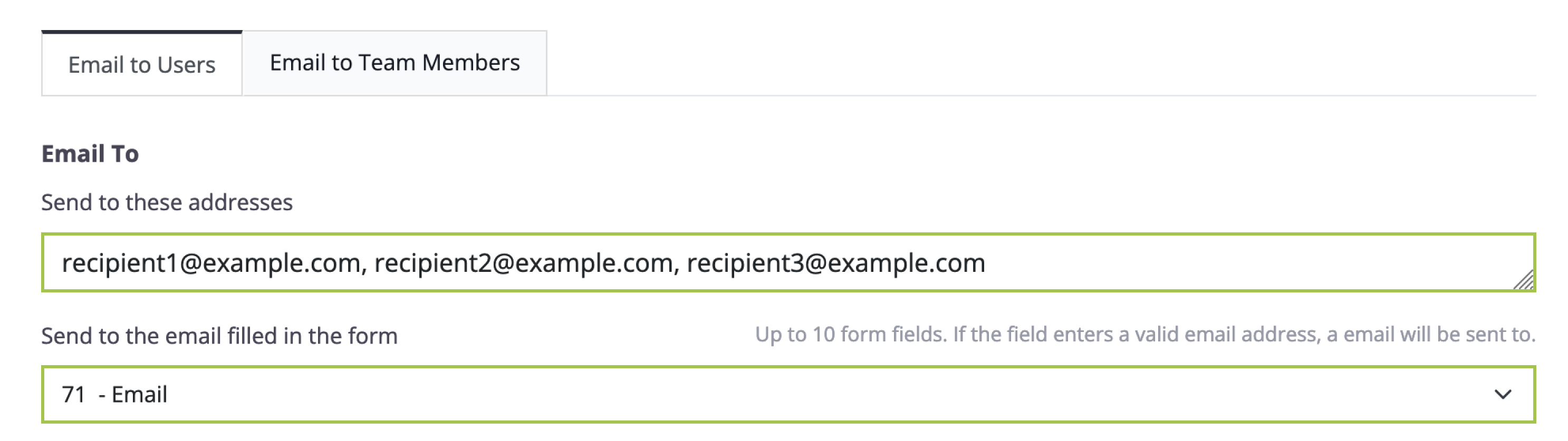Switch to the Email to Users tab
The width and height of the screenshot is (1568, 441).
[141, 64]
